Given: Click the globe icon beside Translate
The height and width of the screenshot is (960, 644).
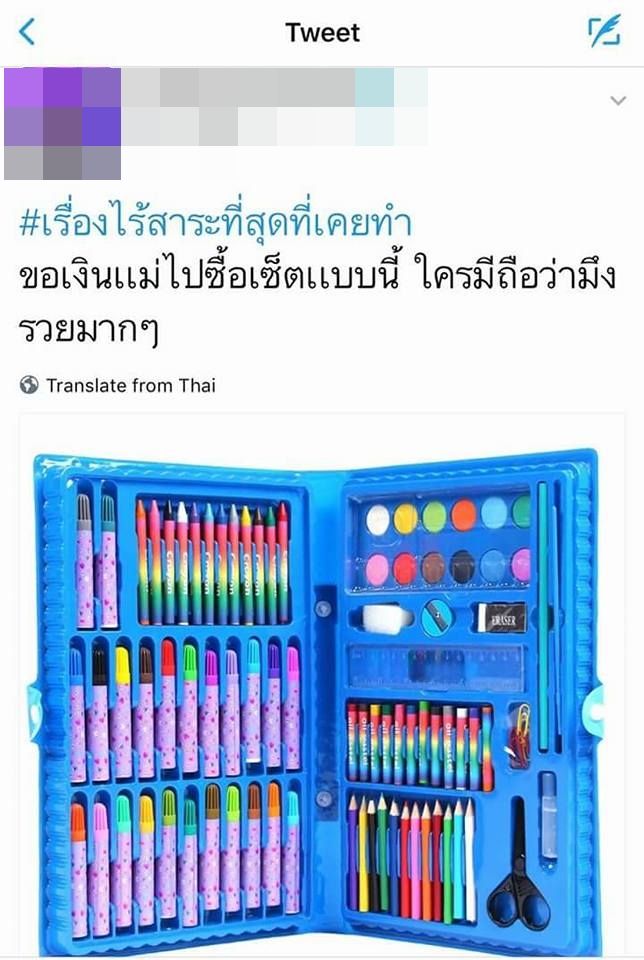Looking at the screenshot, I should [29, 385].
